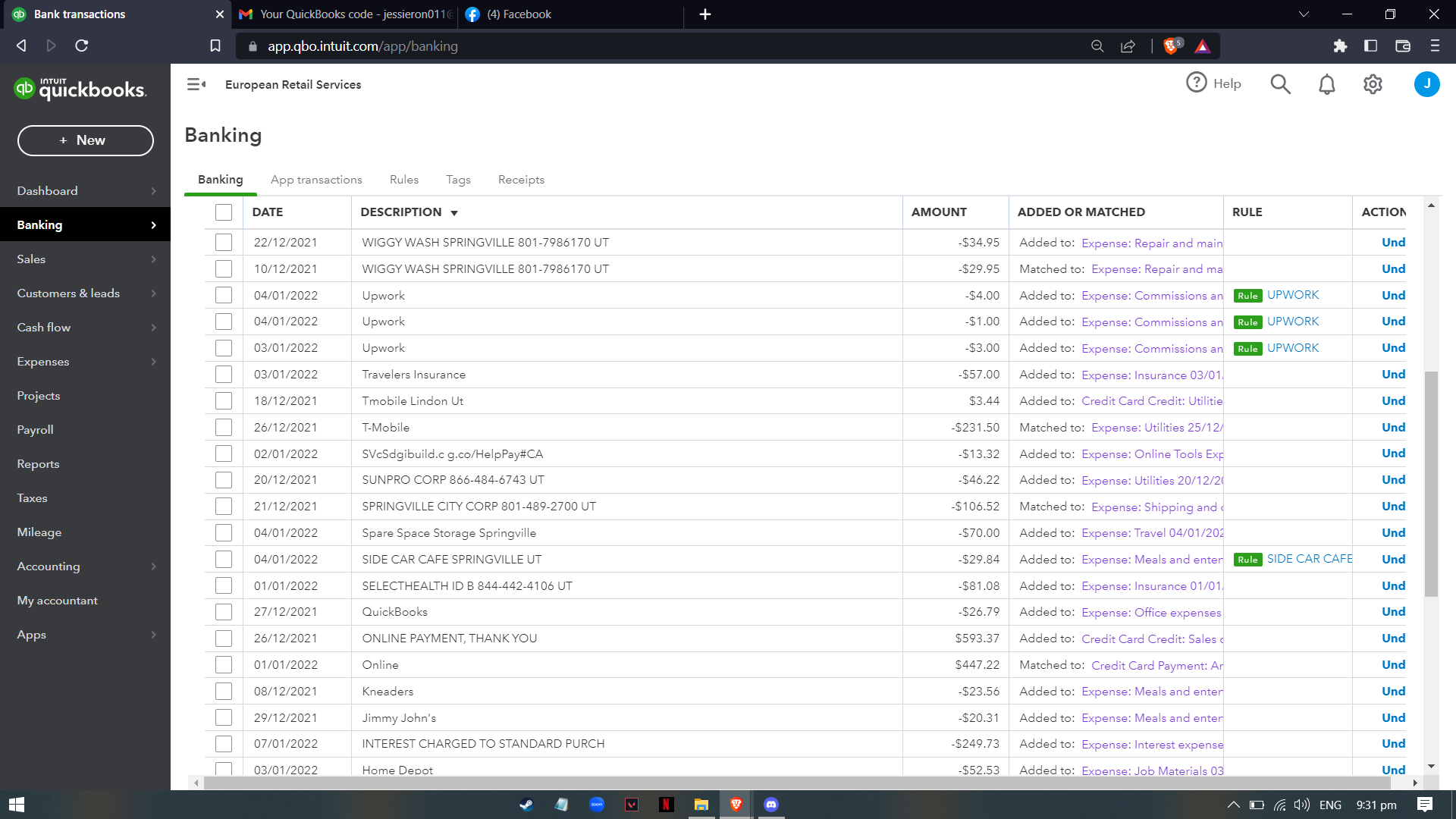This screenshot has height=819, width=1456.
Task: Switch to the Receipts tab
Action: (521, 180)
